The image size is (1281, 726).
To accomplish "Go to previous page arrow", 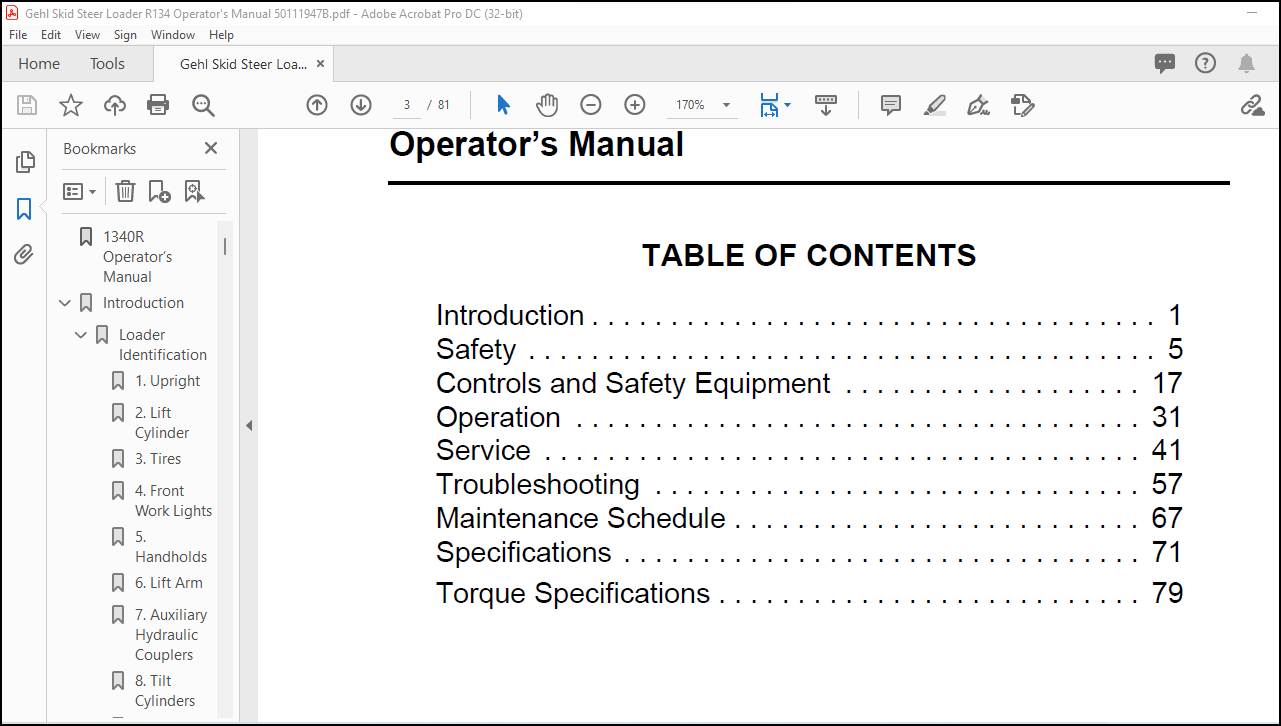I will [317, 105].
